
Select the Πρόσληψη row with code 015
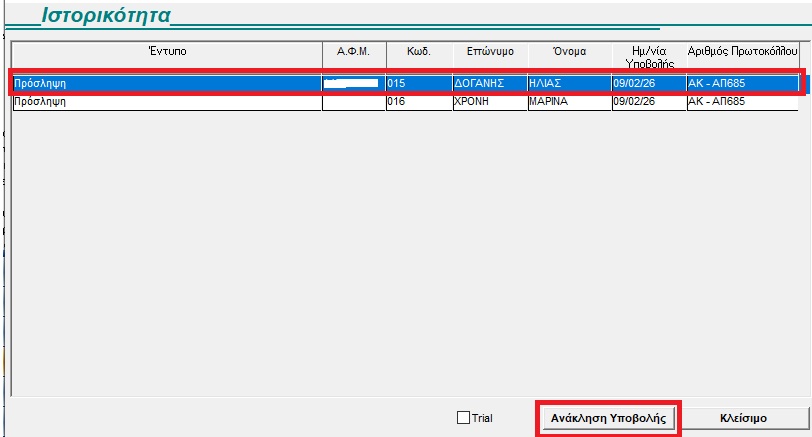[167, 84]
